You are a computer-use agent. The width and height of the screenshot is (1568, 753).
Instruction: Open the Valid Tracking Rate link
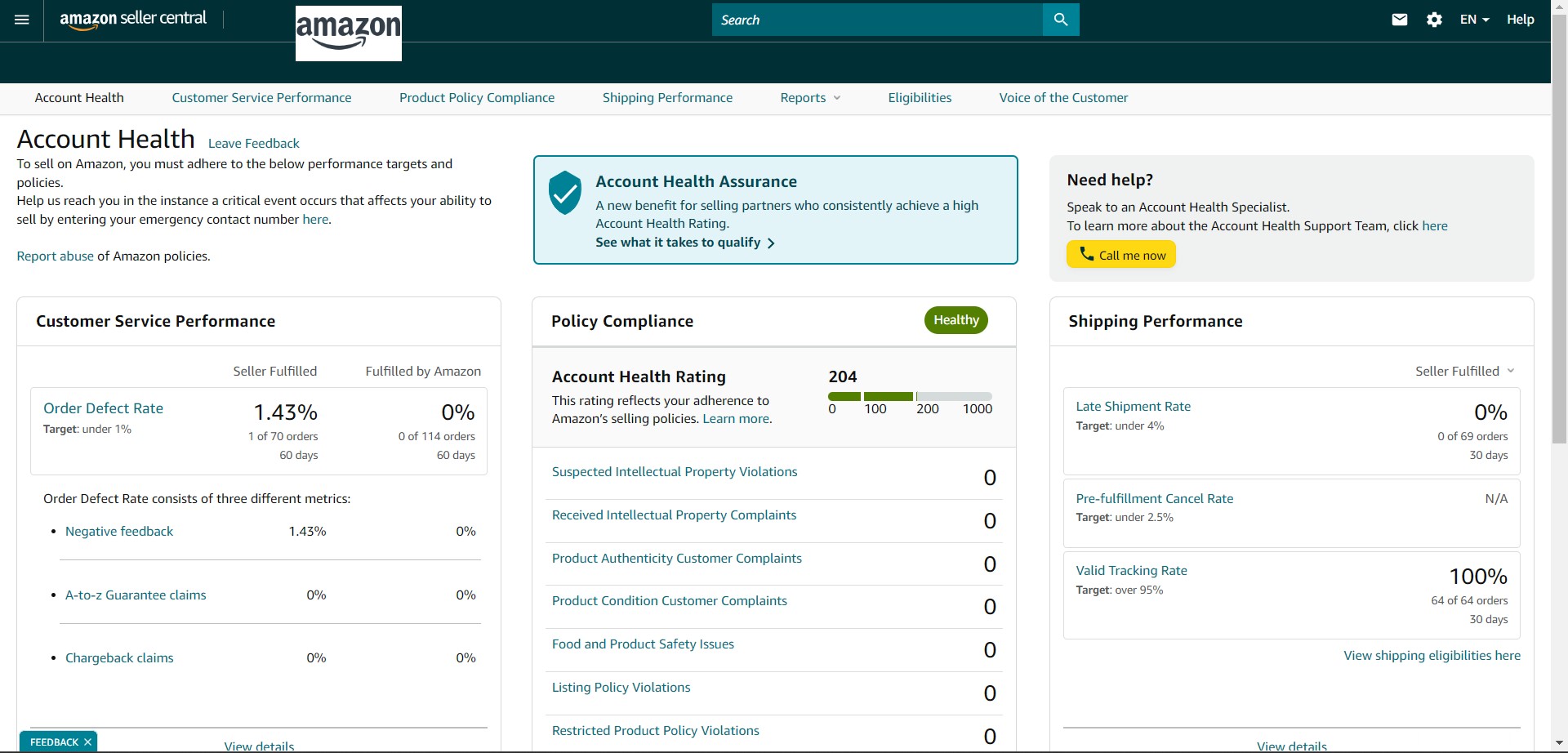1131,571
